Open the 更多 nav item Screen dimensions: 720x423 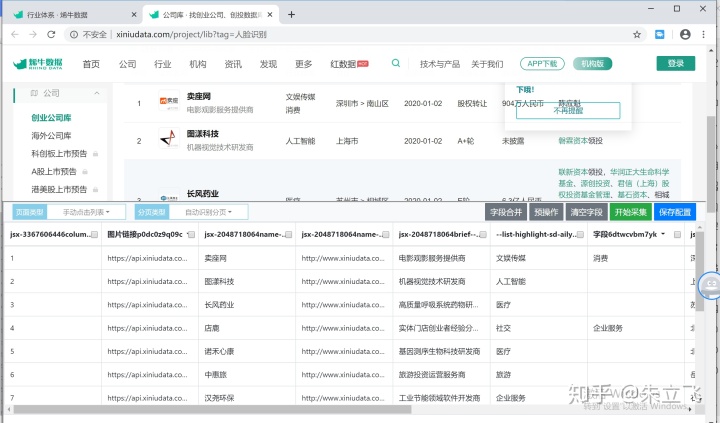pos(304,64)
